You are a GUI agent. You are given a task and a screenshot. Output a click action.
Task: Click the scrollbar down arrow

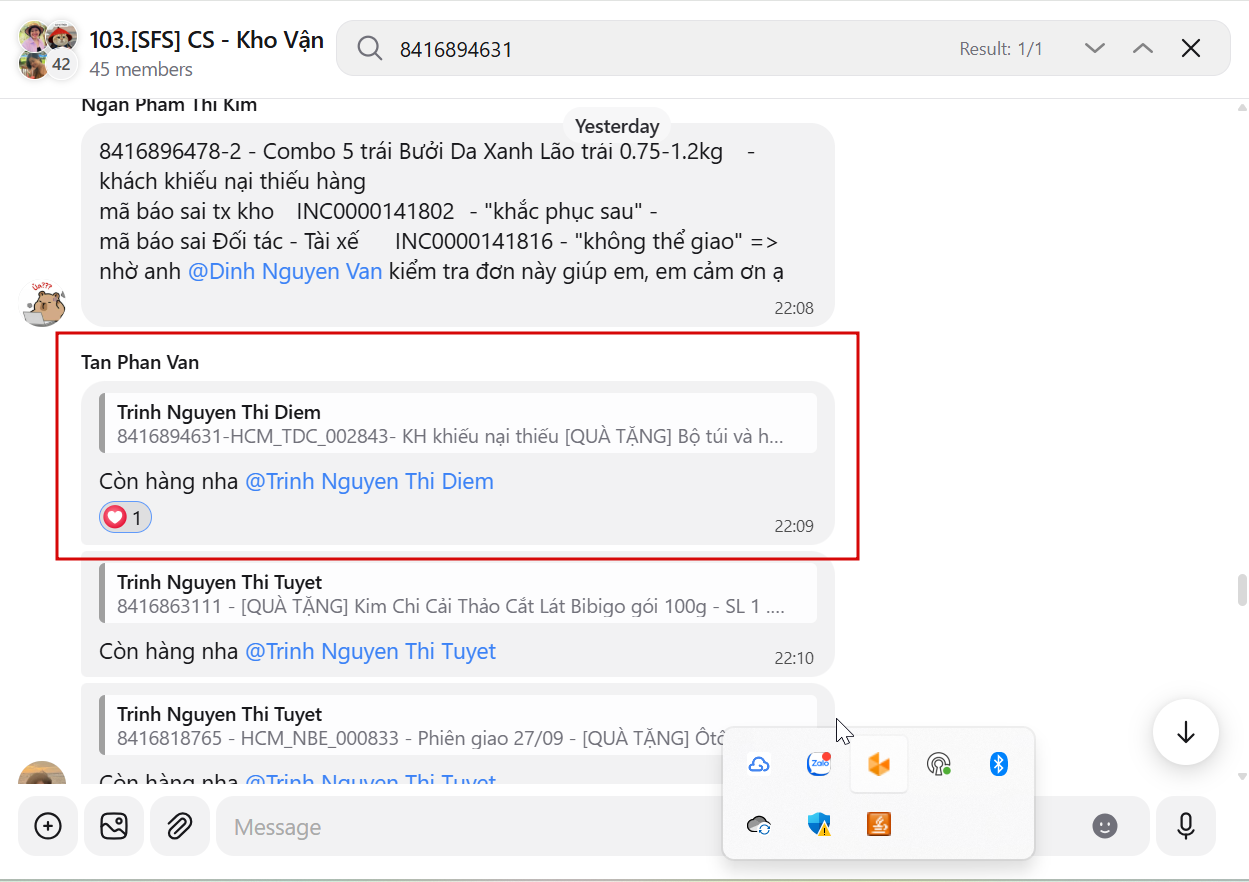point(1242,776)
